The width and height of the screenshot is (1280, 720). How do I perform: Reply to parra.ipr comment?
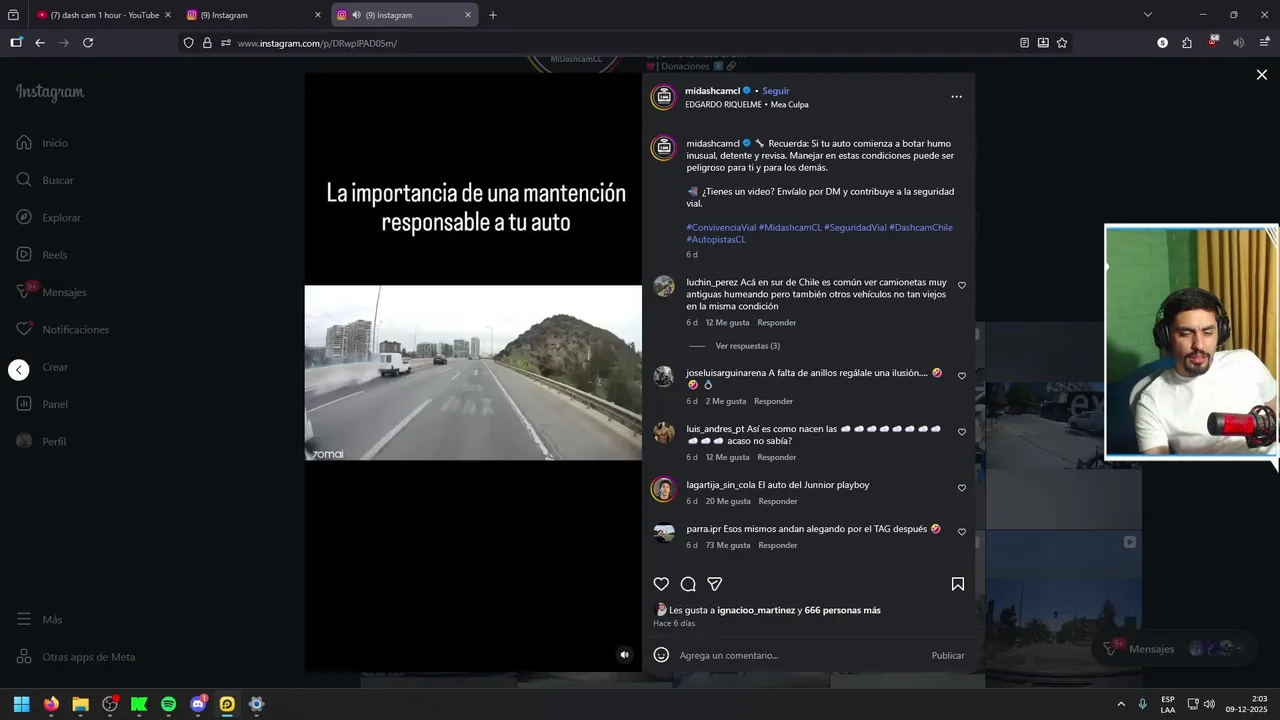coord(778,545)
